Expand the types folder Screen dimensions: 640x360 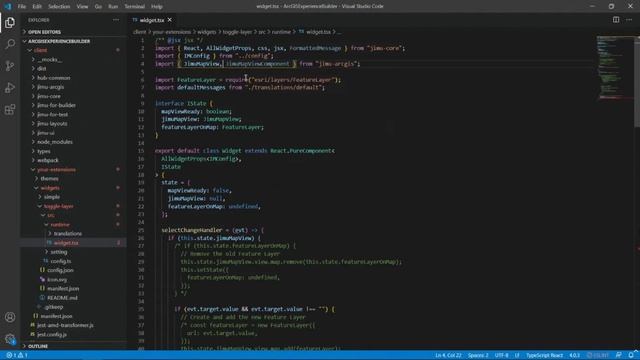click(x=73, y=151)
